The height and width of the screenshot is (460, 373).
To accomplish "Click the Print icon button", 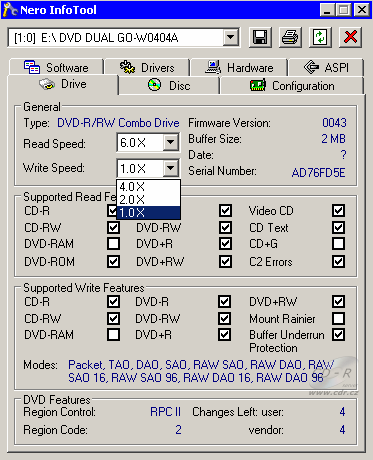I will (x=290, y=37).
